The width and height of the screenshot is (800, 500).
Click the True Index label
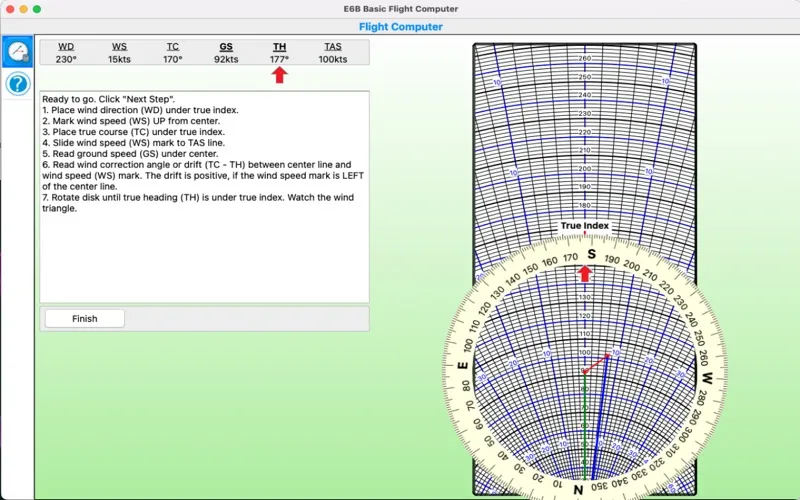coord(585,226)
